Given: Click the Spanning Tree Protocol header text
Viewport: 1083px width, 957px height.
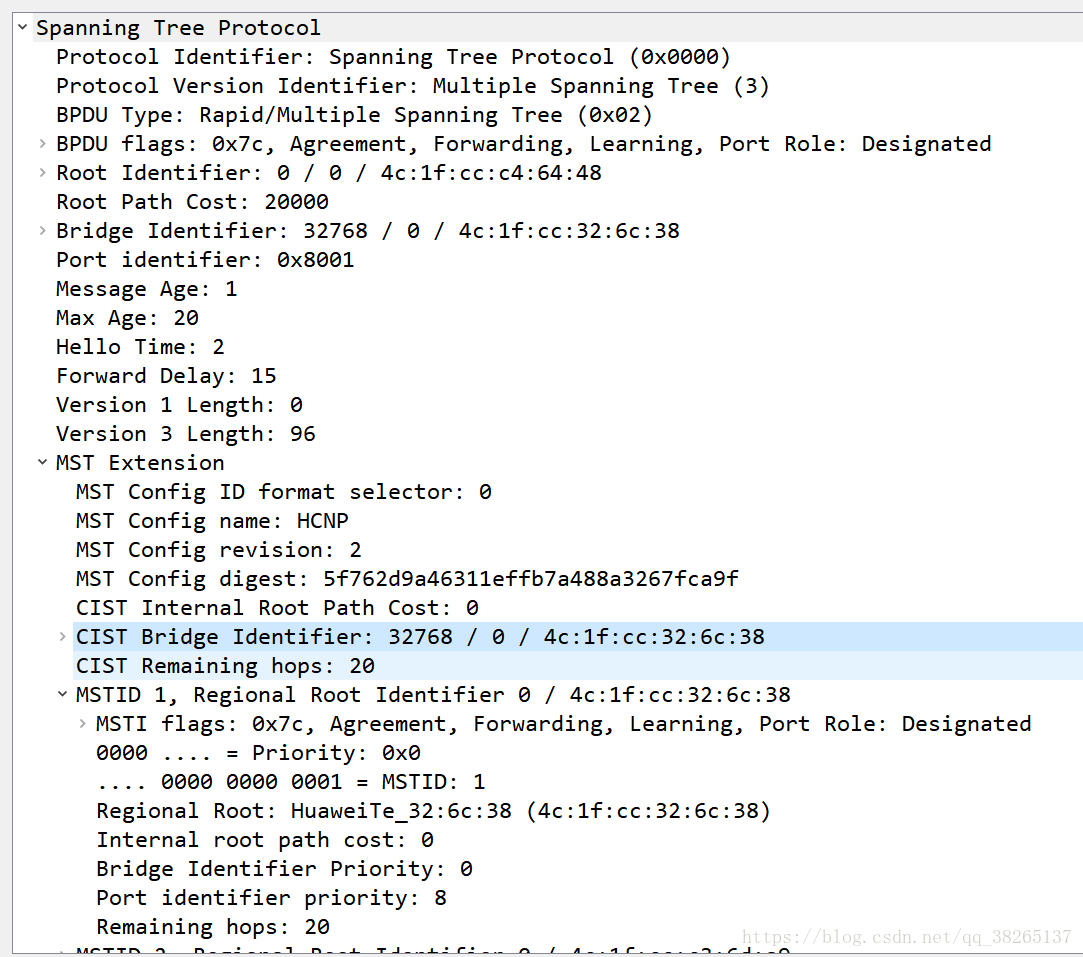Looking at the screenshot, I should point(178,28).
